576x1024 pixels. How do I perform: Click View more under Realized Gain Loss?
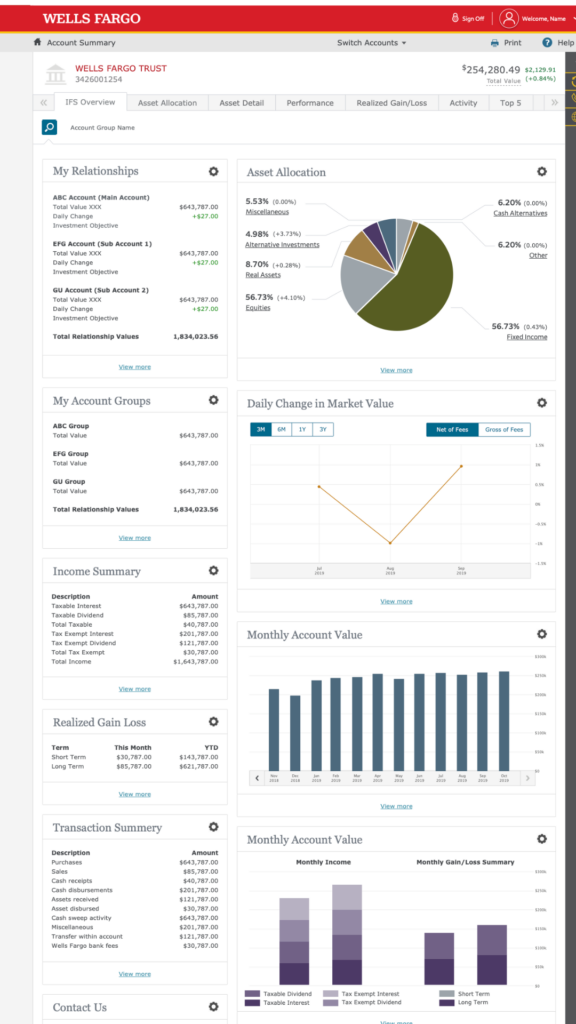pos(135,794)
